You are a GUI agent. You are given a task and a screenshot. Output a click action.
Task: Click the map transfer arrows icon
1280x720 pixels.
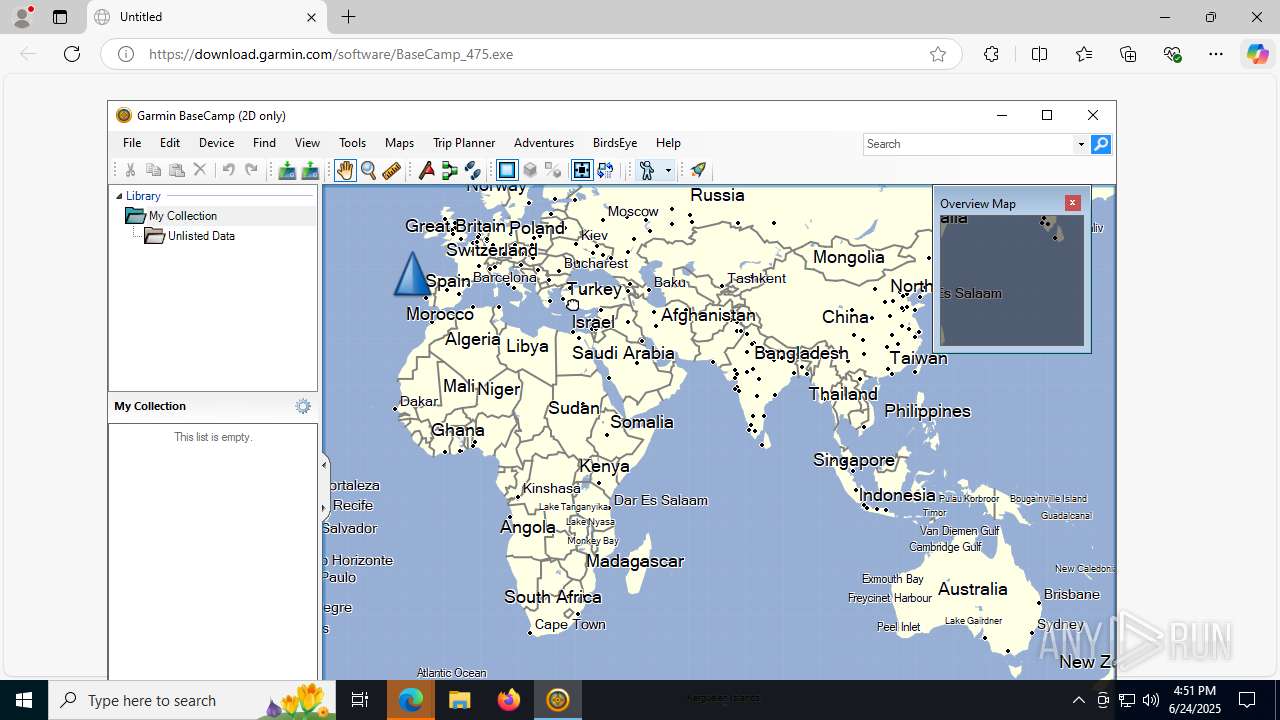605,170
